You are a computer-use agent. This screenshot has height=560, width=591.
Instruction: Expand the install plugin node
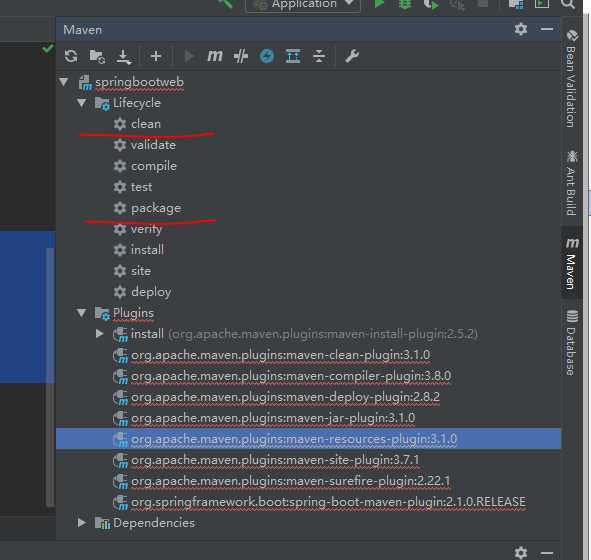100,334
